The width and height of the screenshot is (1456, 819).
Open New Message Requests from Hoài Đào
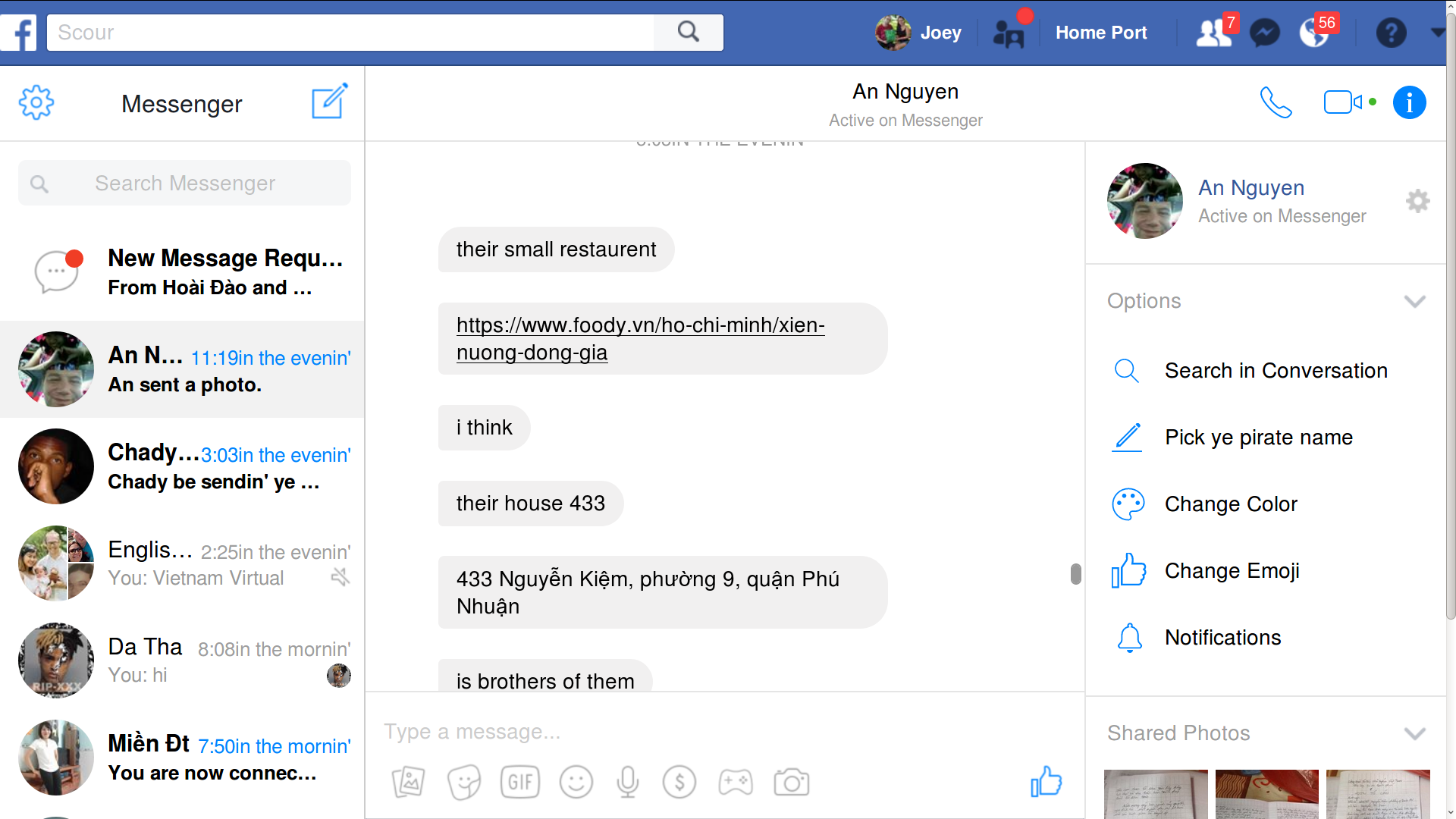pyautogui.click(x=182, y=272)
